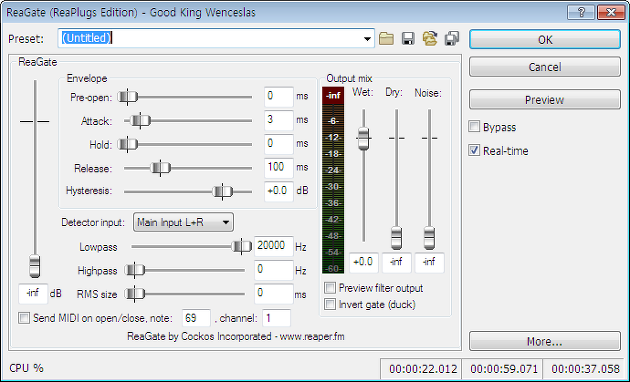Screen dimensions: 630x382
Task: Enable Preview filter output checkbox
Action: tap(330, 288)
